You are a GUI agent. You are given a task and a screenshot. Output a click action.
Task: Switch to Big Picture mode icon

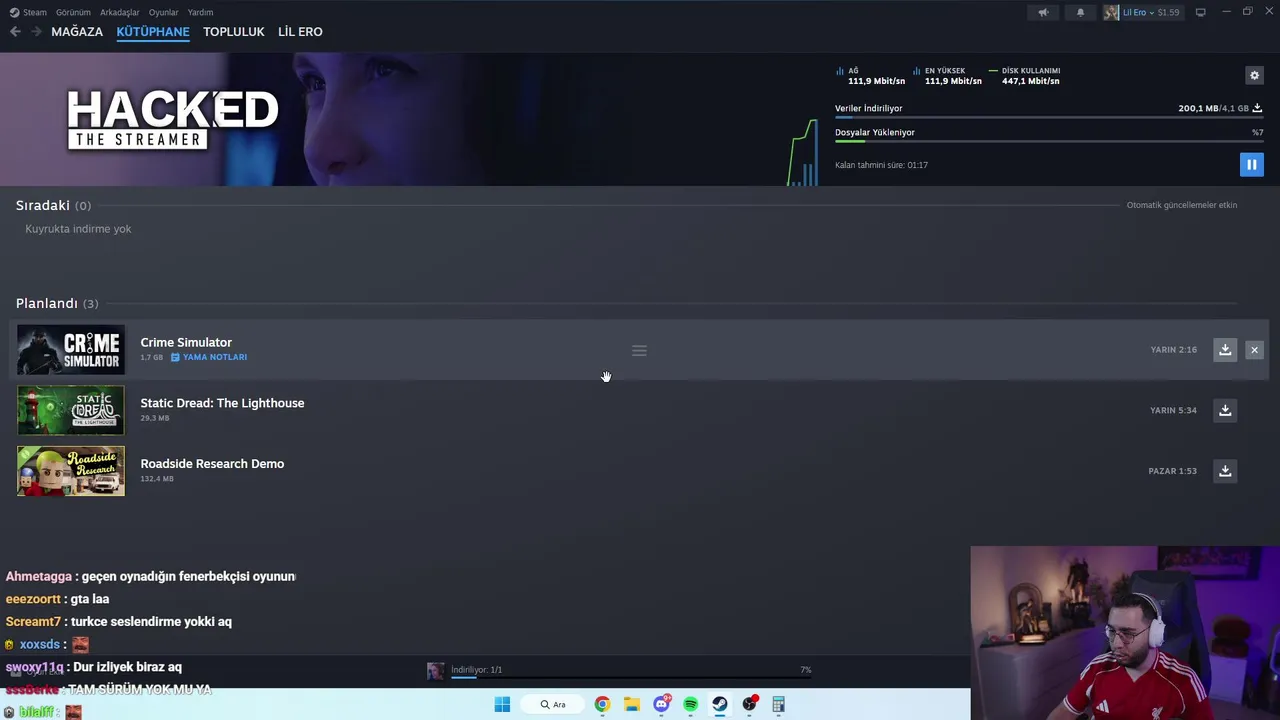point(1200,12)
